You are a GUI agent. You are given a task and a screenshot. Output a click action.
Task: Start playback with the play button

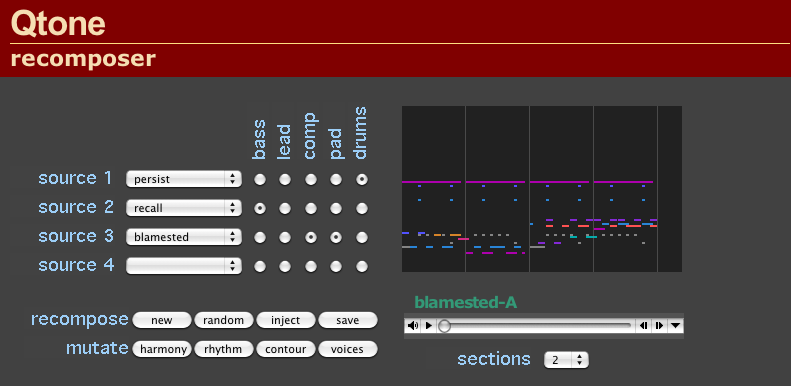coord(429,325)
